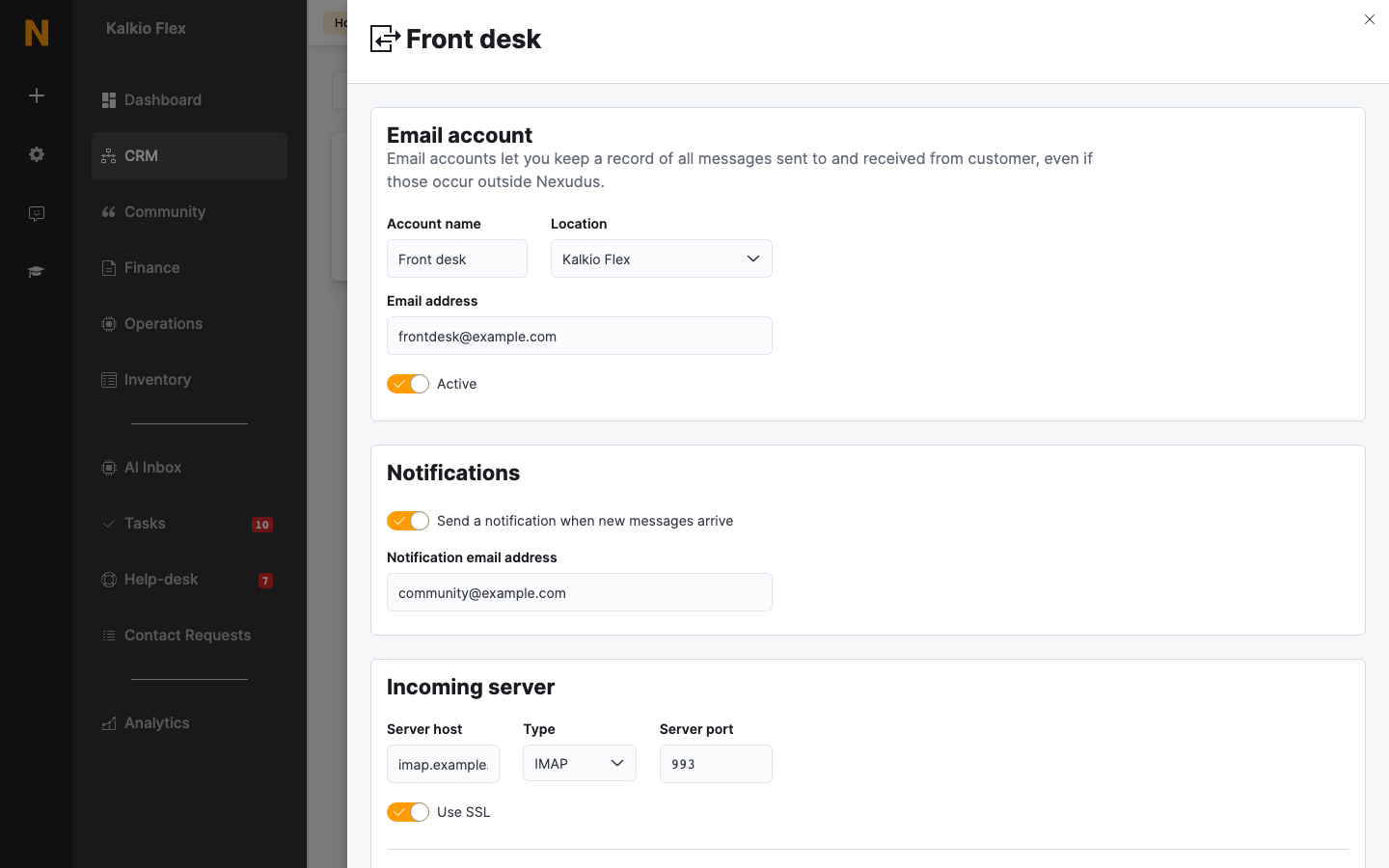Click the Email address field
Screen dimensions: 1389x868
tap(580, 336)
